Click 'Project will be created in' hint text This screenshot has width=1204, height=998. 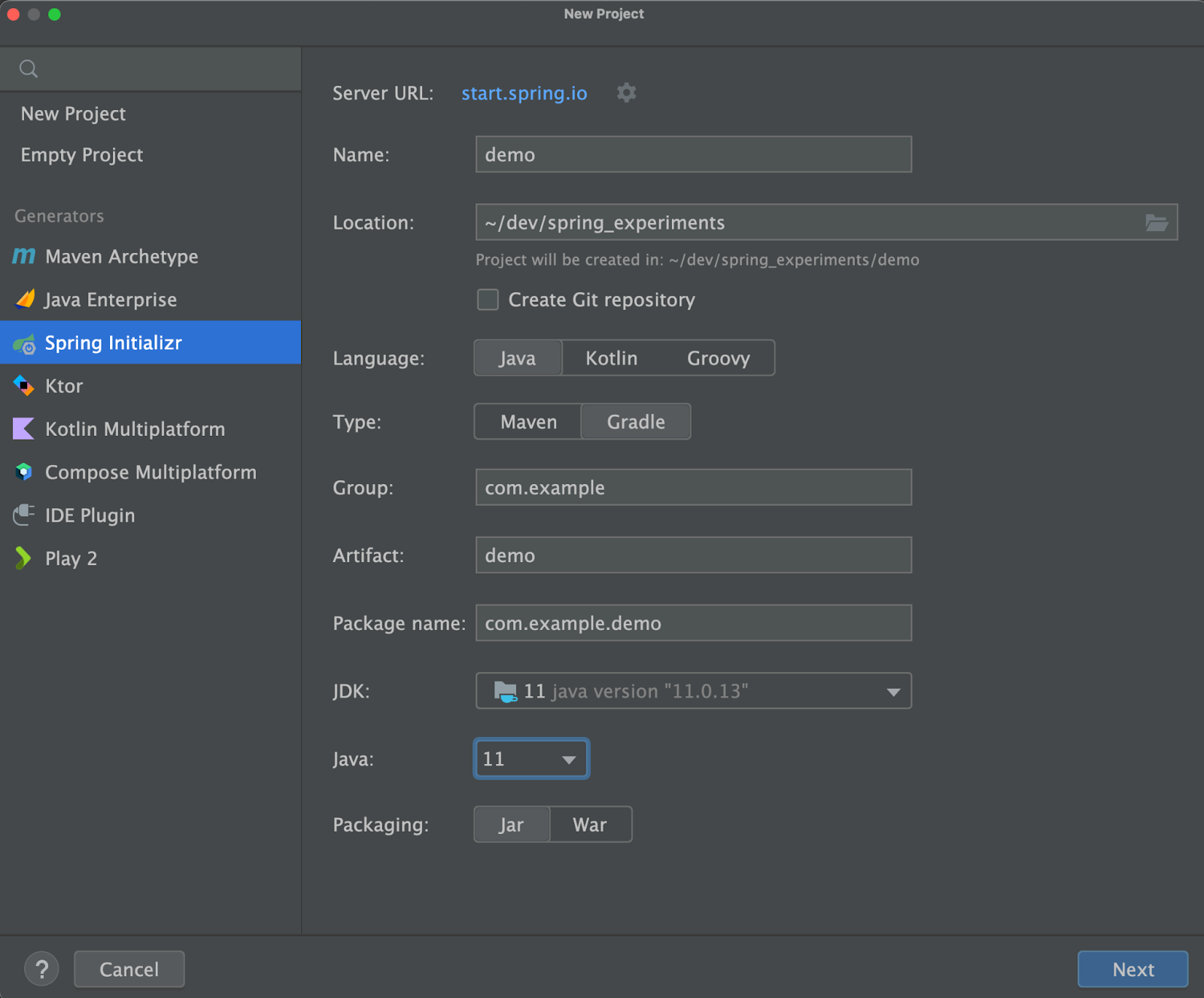pos(697,260)
